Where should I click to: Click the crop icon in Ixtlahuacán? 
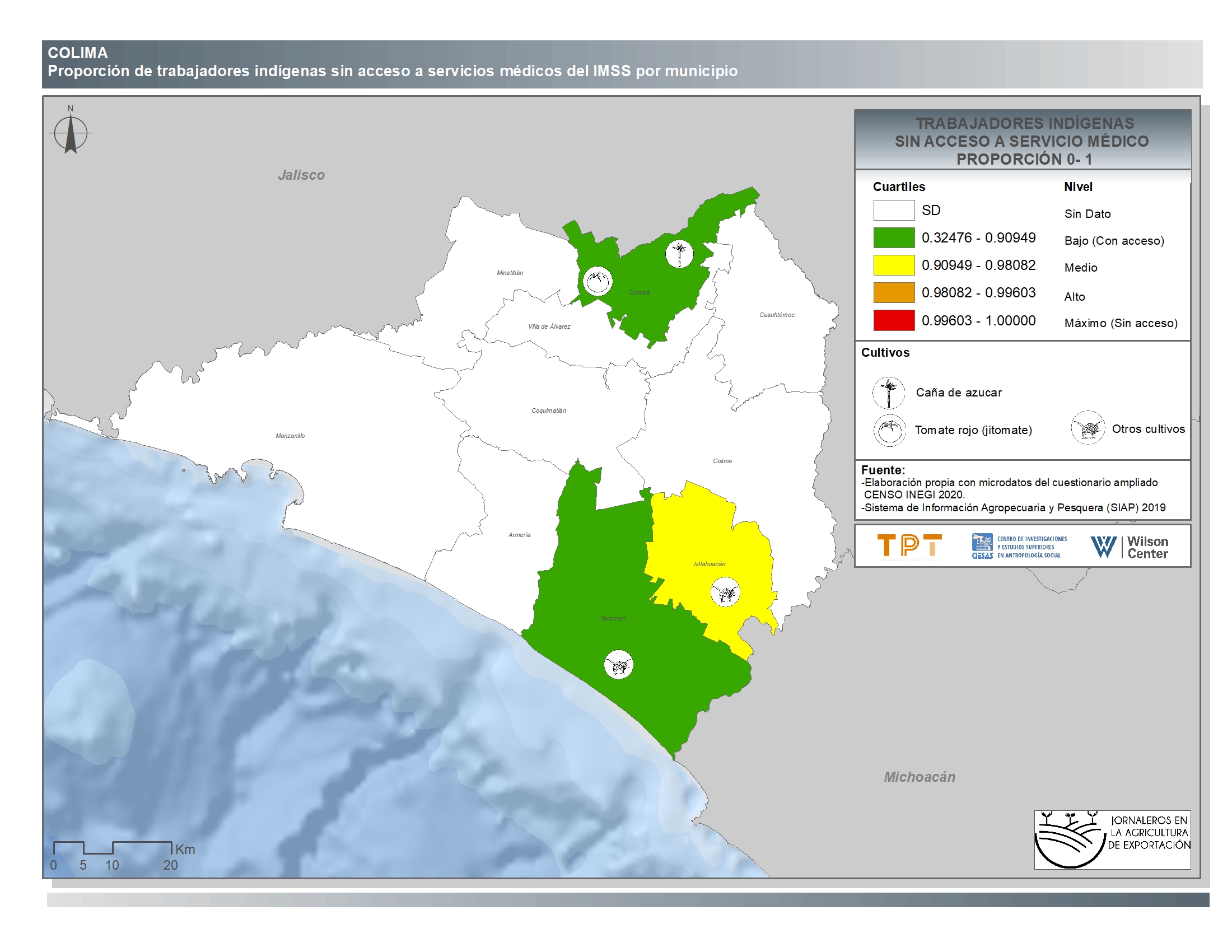[x=725, y=592]
